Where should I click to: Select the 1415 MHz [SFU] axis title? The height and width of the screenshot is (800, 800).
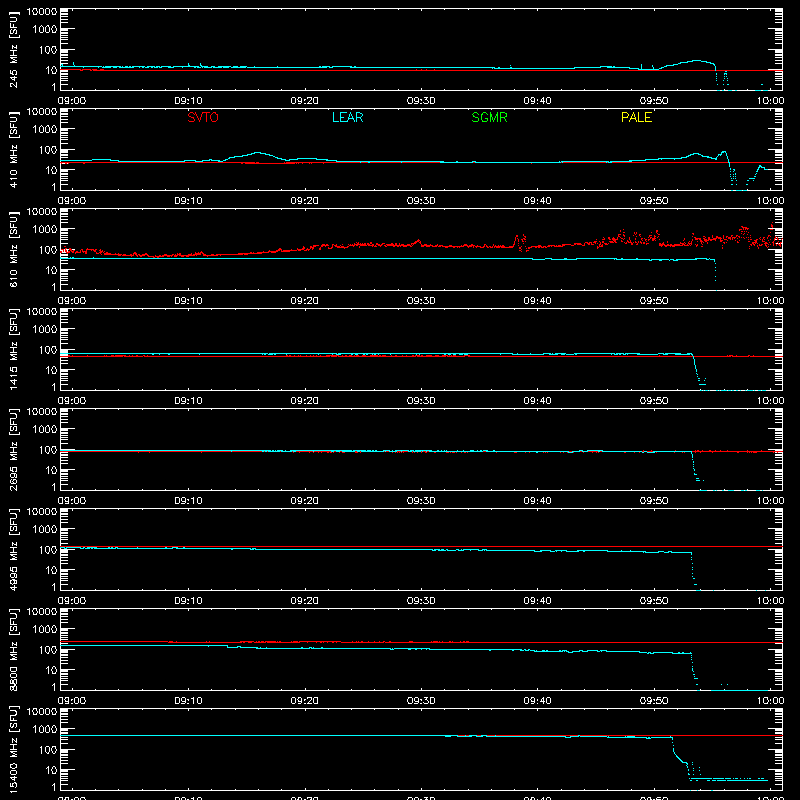[13, 349]
